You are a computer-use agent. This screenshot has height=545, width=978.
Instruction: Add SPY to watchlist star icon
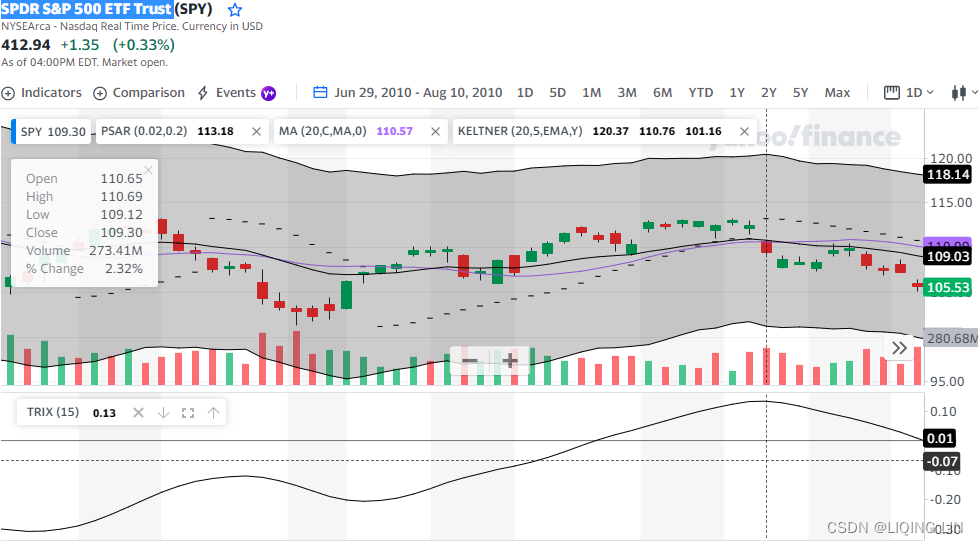click(235, 10)
